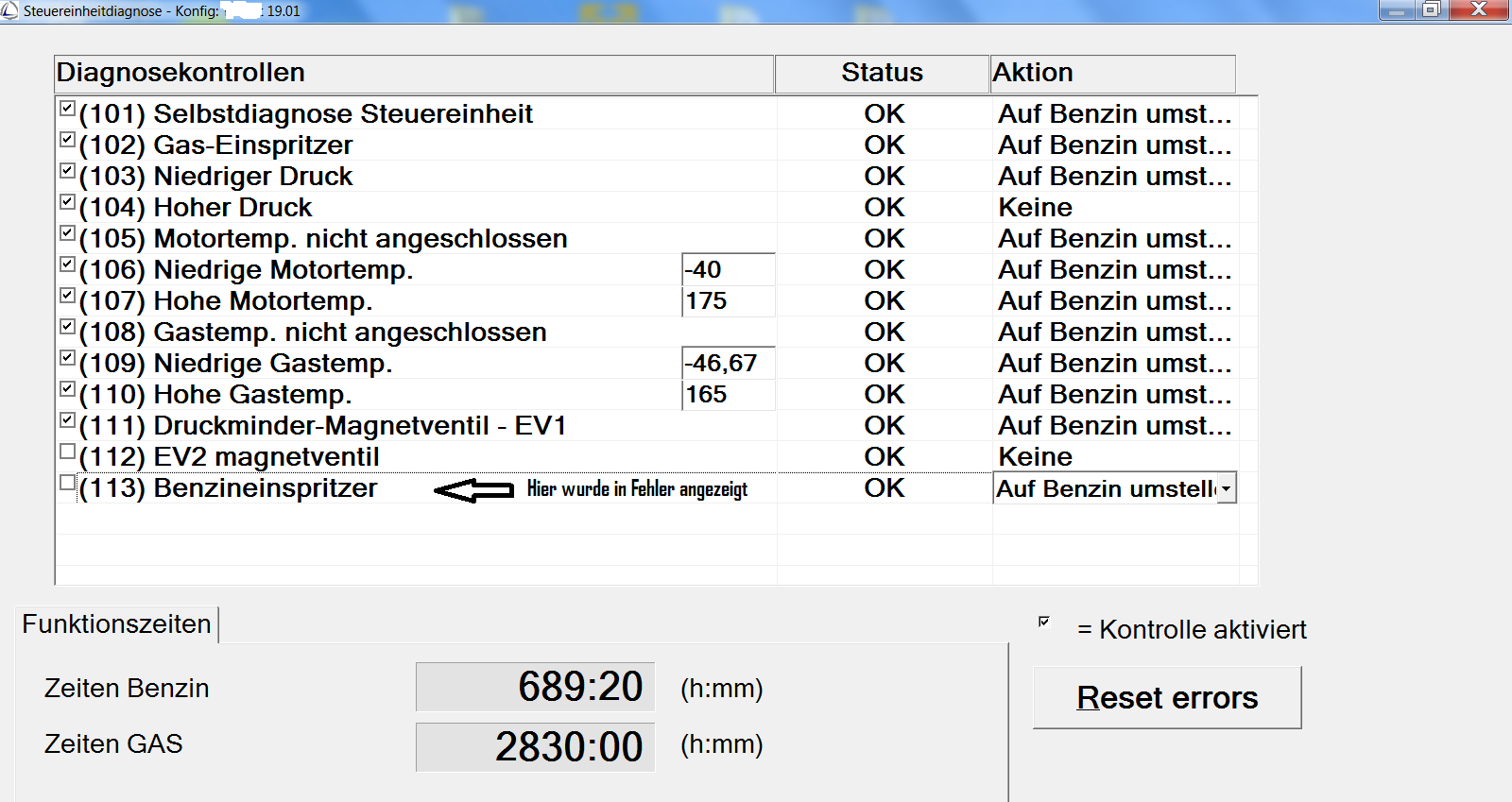This screenshot has width=1512, height=802.
Task: Toggle checkbox for (101) Selbstdiagnose Steuereinheit
Action: pos(67,108)
